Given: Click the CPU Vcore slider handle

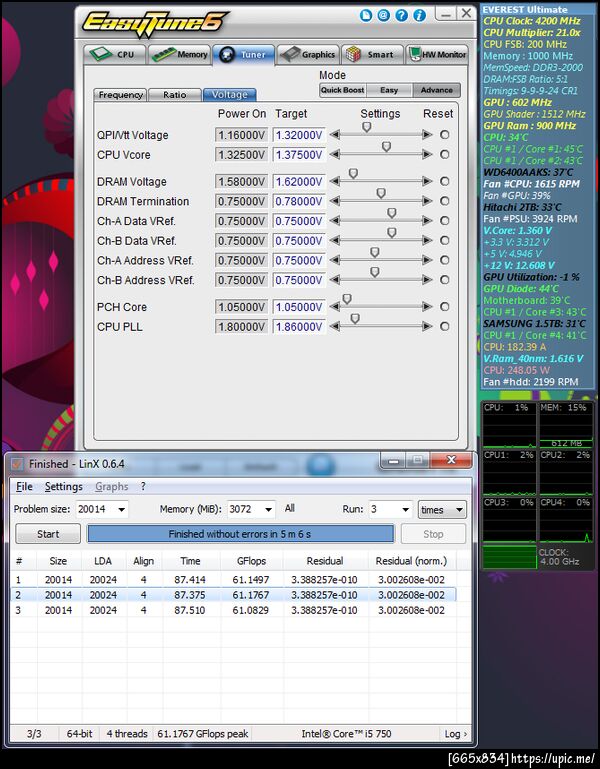Looking at the screenshot, I should click(x=387, y=147).
